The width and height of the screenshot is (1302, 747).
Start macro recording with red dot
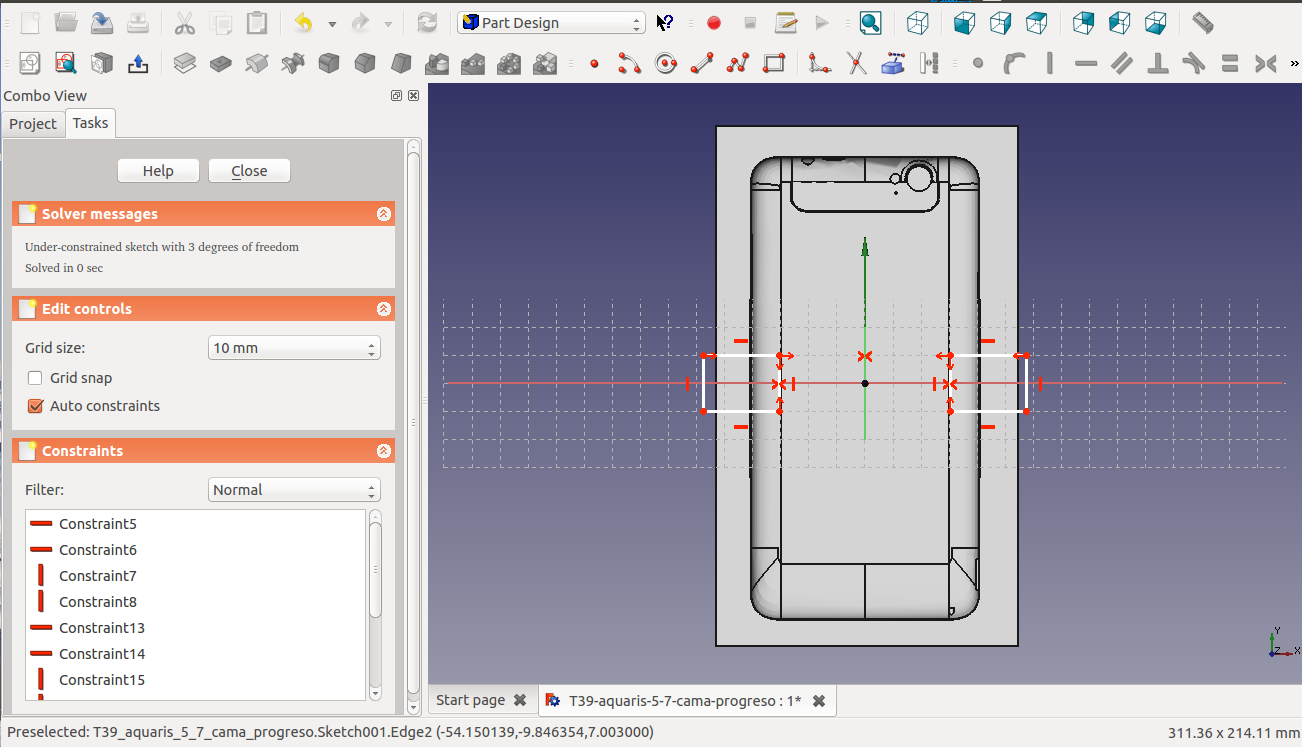tap(714, 23)
